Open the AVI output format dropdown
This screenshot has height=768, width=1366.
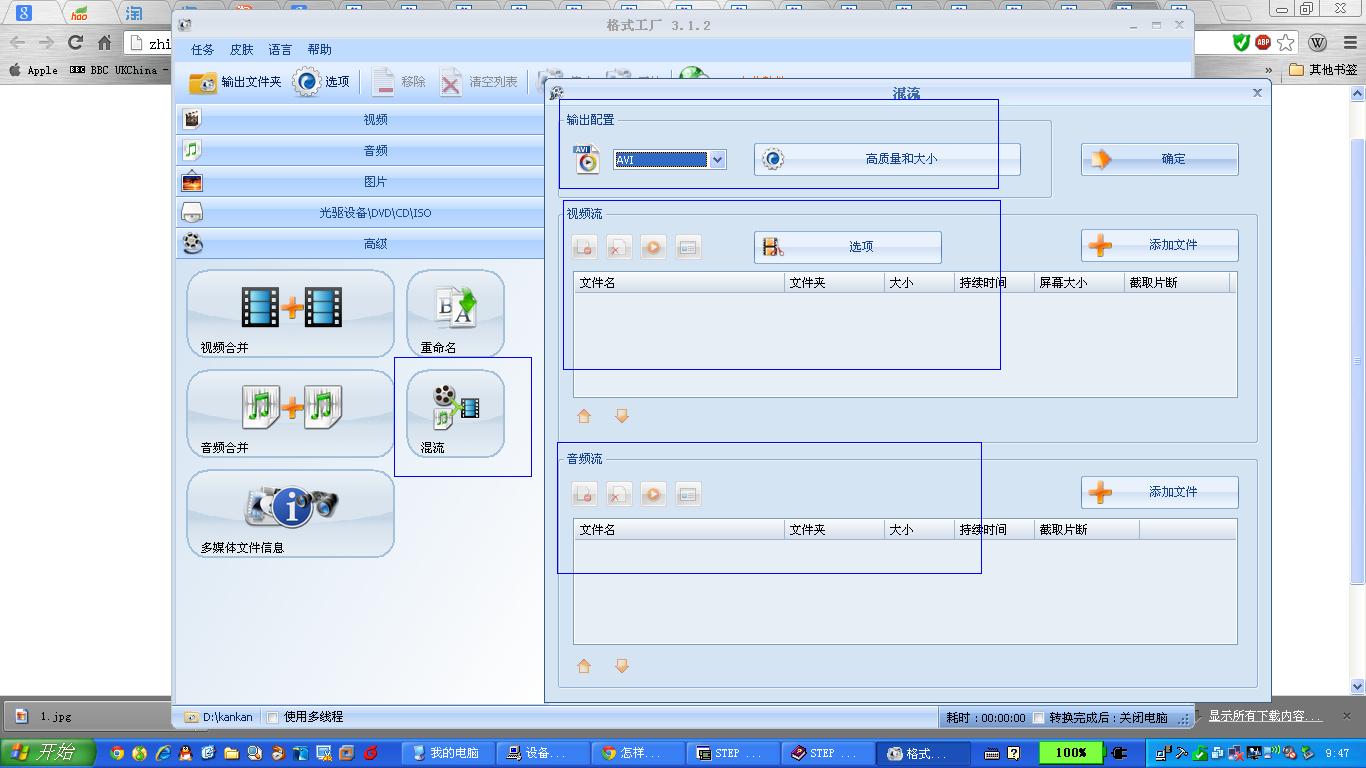point(718,159)
